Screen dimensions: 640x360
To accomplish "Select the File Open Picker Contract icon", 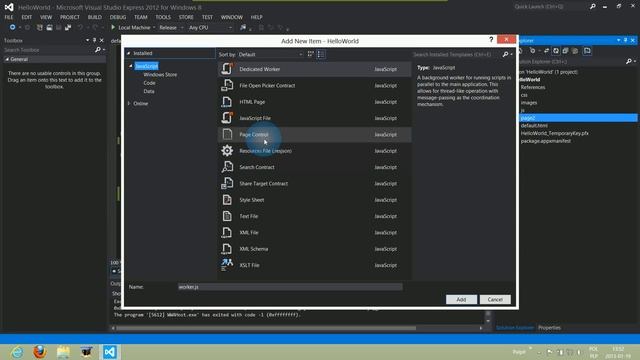I will click(227, 85).
